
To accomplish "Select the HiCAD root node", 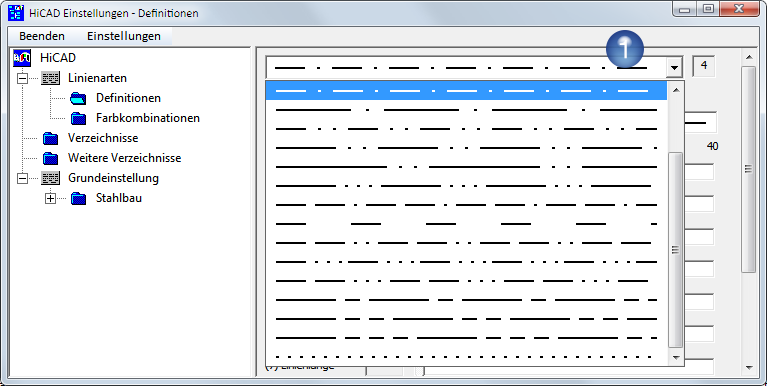I will [58, 58].
